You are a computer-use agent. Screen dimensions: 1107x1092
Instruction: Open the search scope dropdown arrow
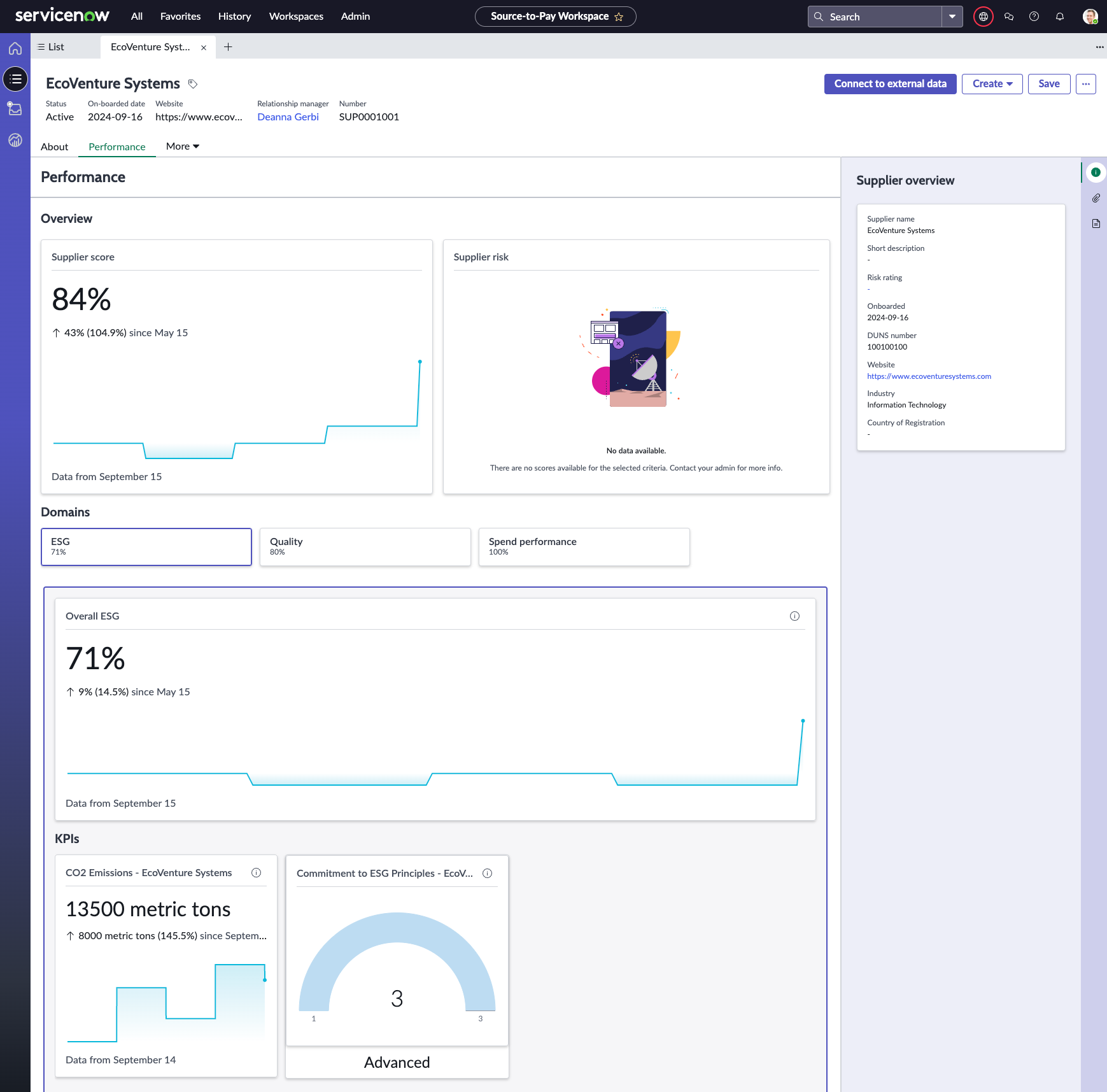(x=952, y=17)
